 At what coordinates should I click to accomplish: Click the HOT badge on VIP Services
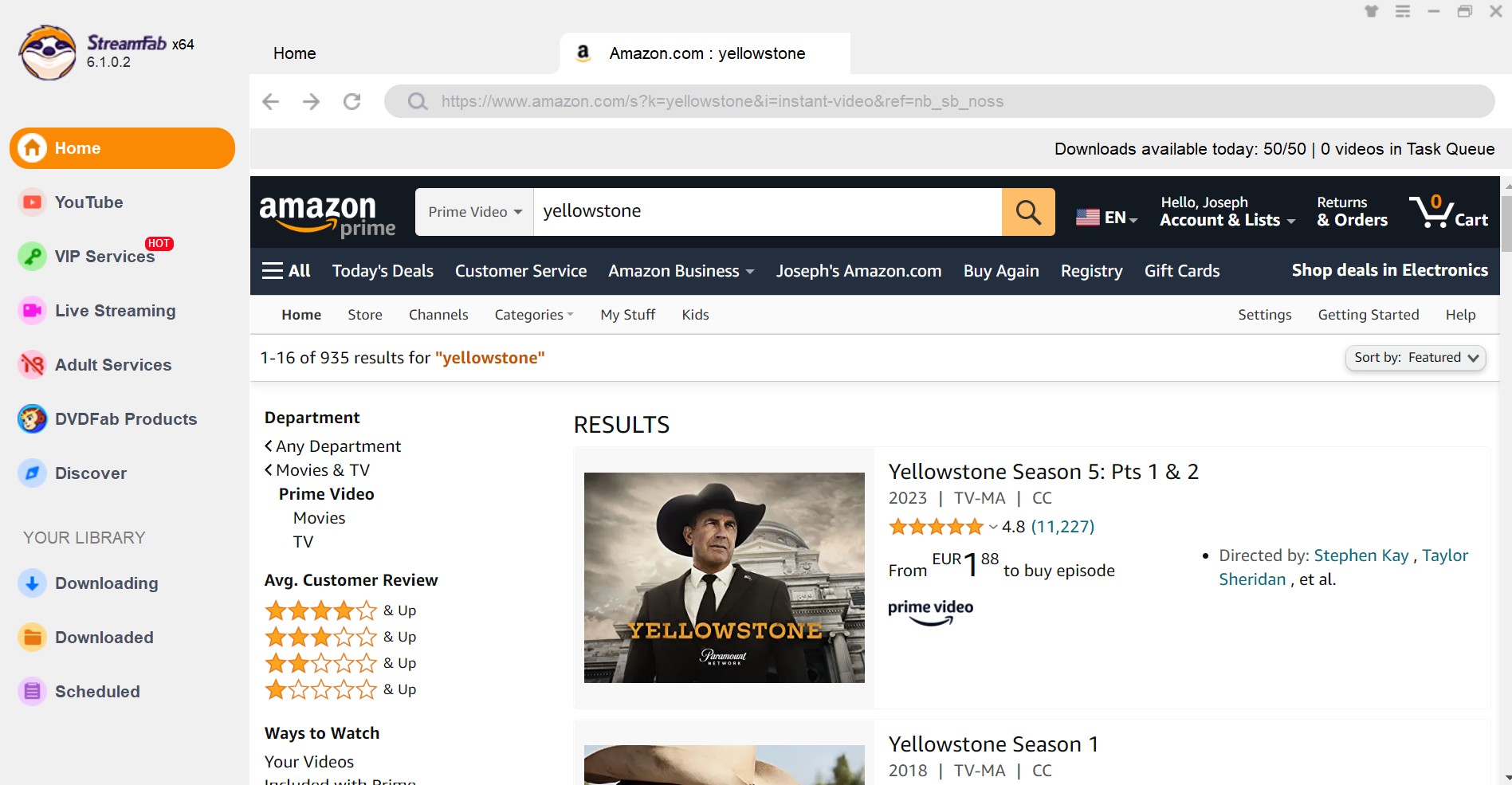tap(159, 244)
